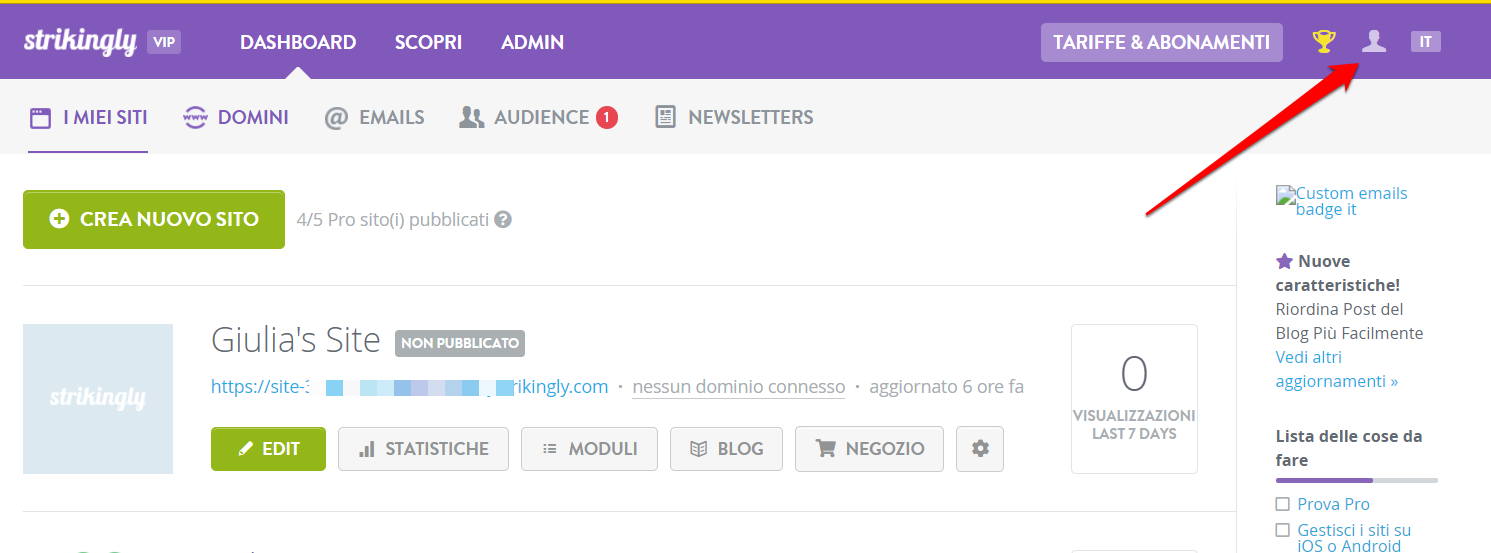Click nessun dominio connesso link
The width and height of the screenshot is (1491, 553).
(x=738, y=386)
